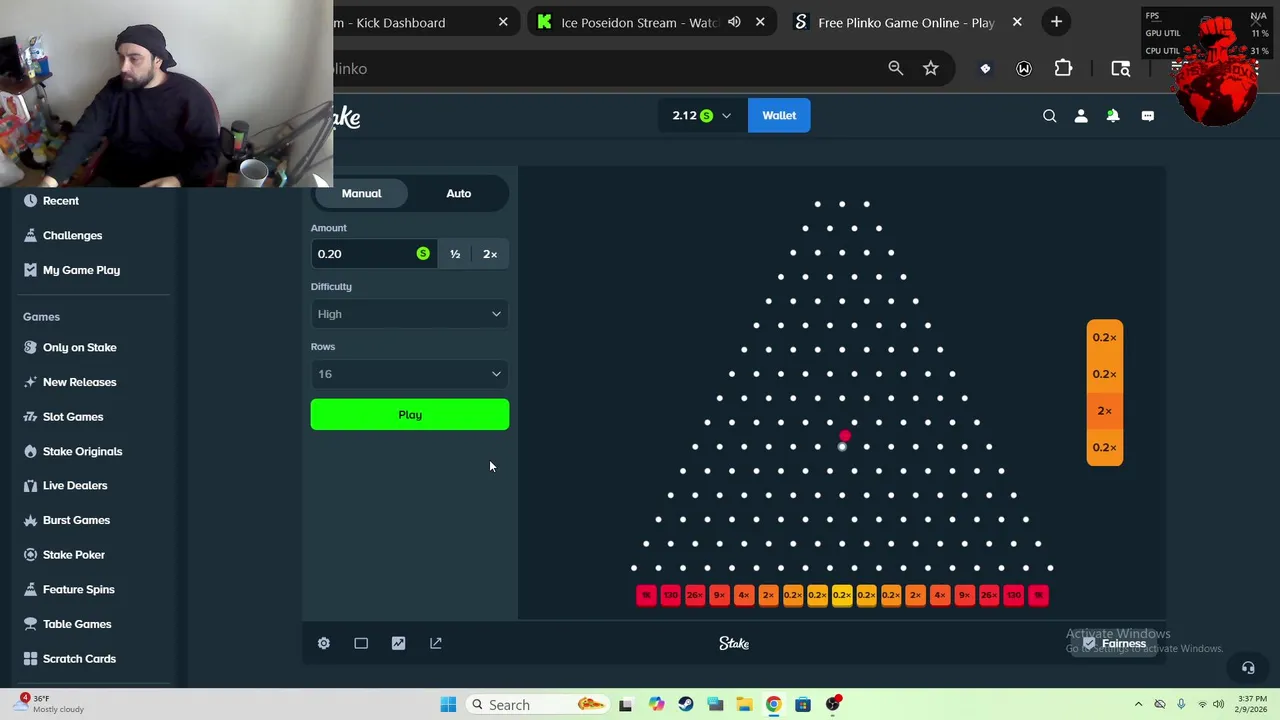Click the green Play button

pyautogui.click(x=410, y=415)
